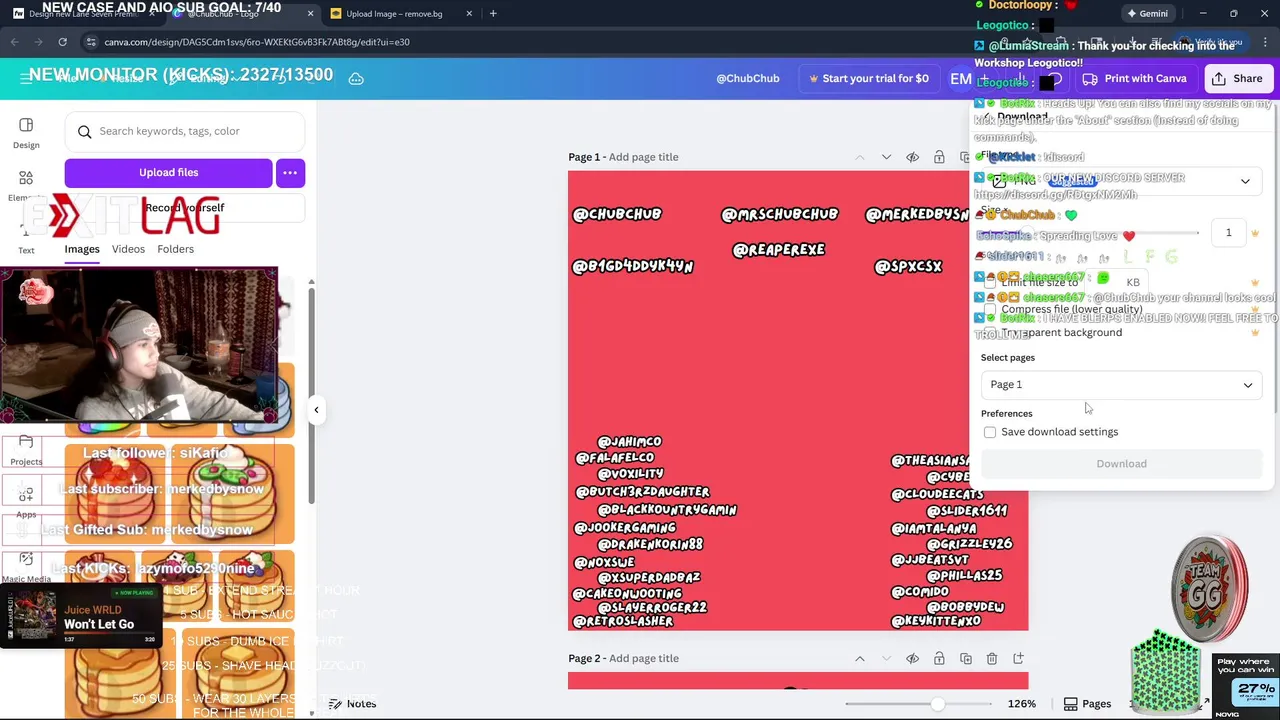Click the Share button
Image resolution: width=1280 pixels, height=720 pixels.
(x=1238, y=78)
